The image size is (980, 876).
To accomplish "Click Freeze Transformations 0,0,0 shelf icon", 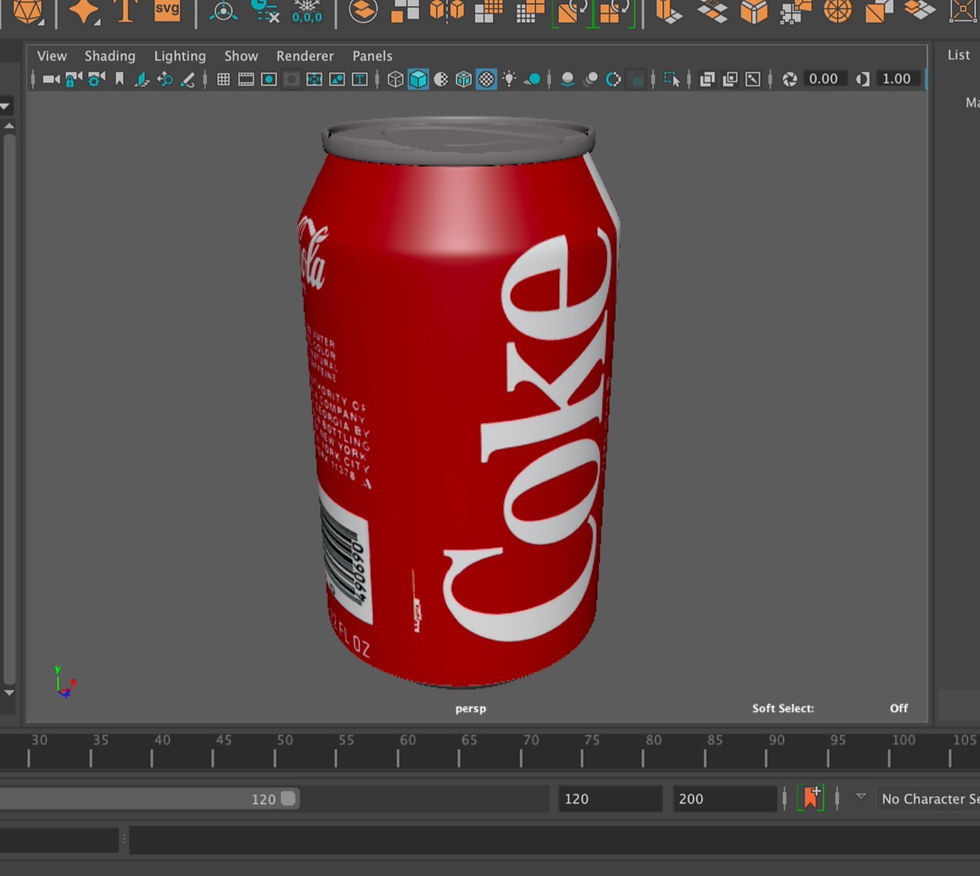I will coord(307,11).
